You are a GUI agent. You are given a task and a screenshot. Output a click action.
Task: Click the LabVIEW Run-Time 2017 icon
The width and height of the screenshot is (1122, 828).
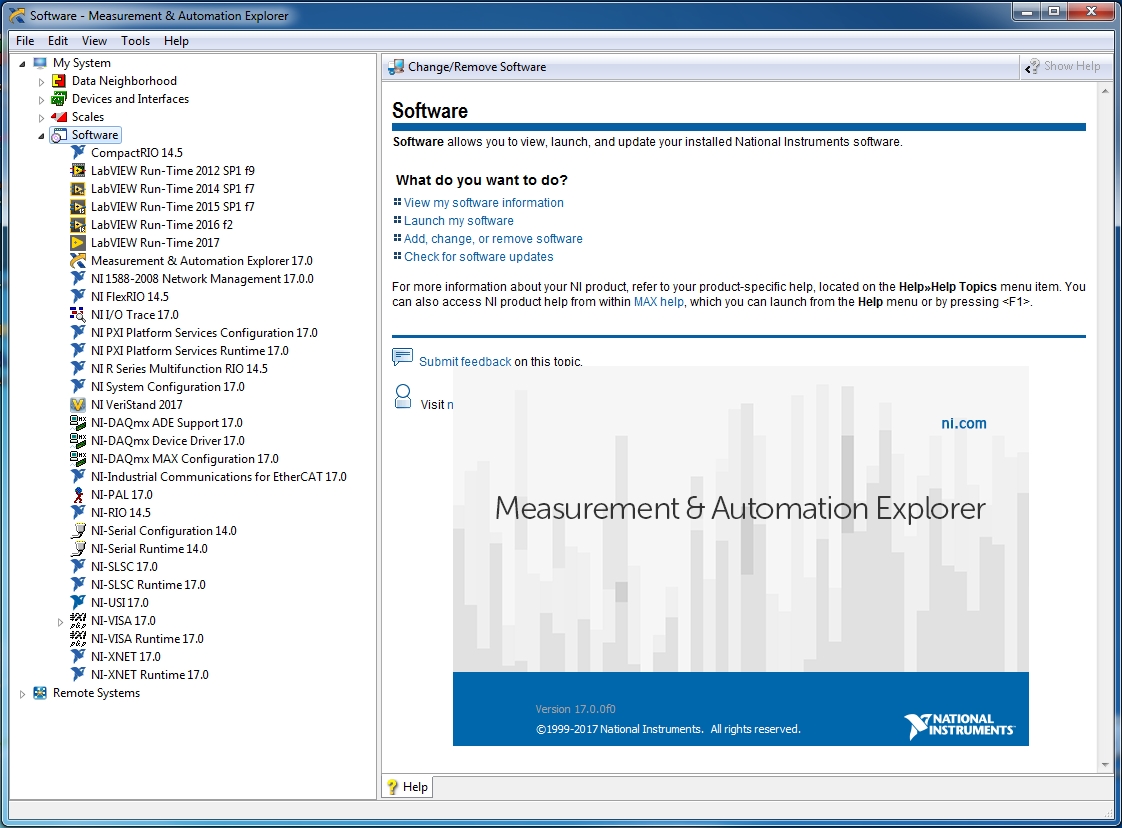pos(78,243)
